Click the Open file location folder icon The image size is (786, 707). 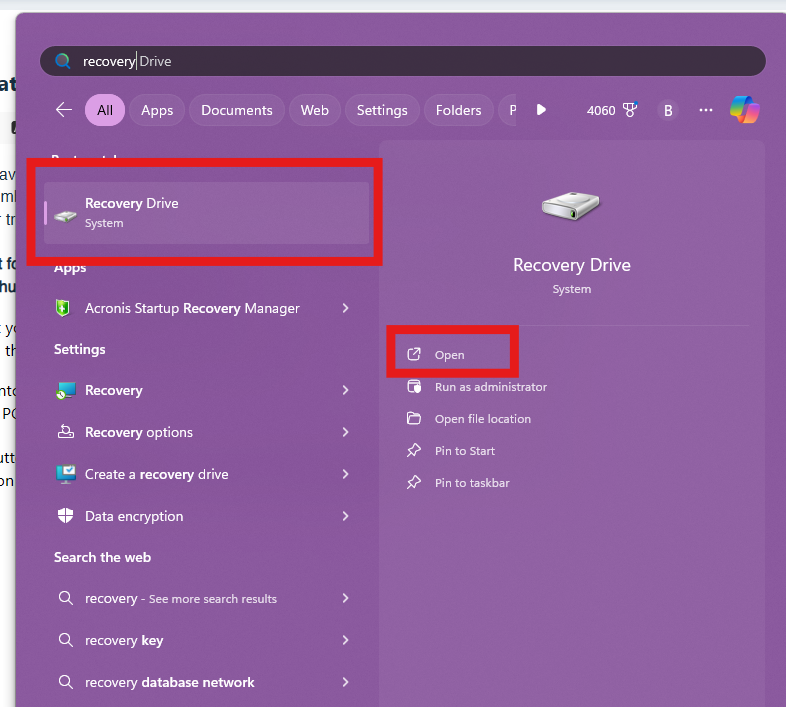414,418
